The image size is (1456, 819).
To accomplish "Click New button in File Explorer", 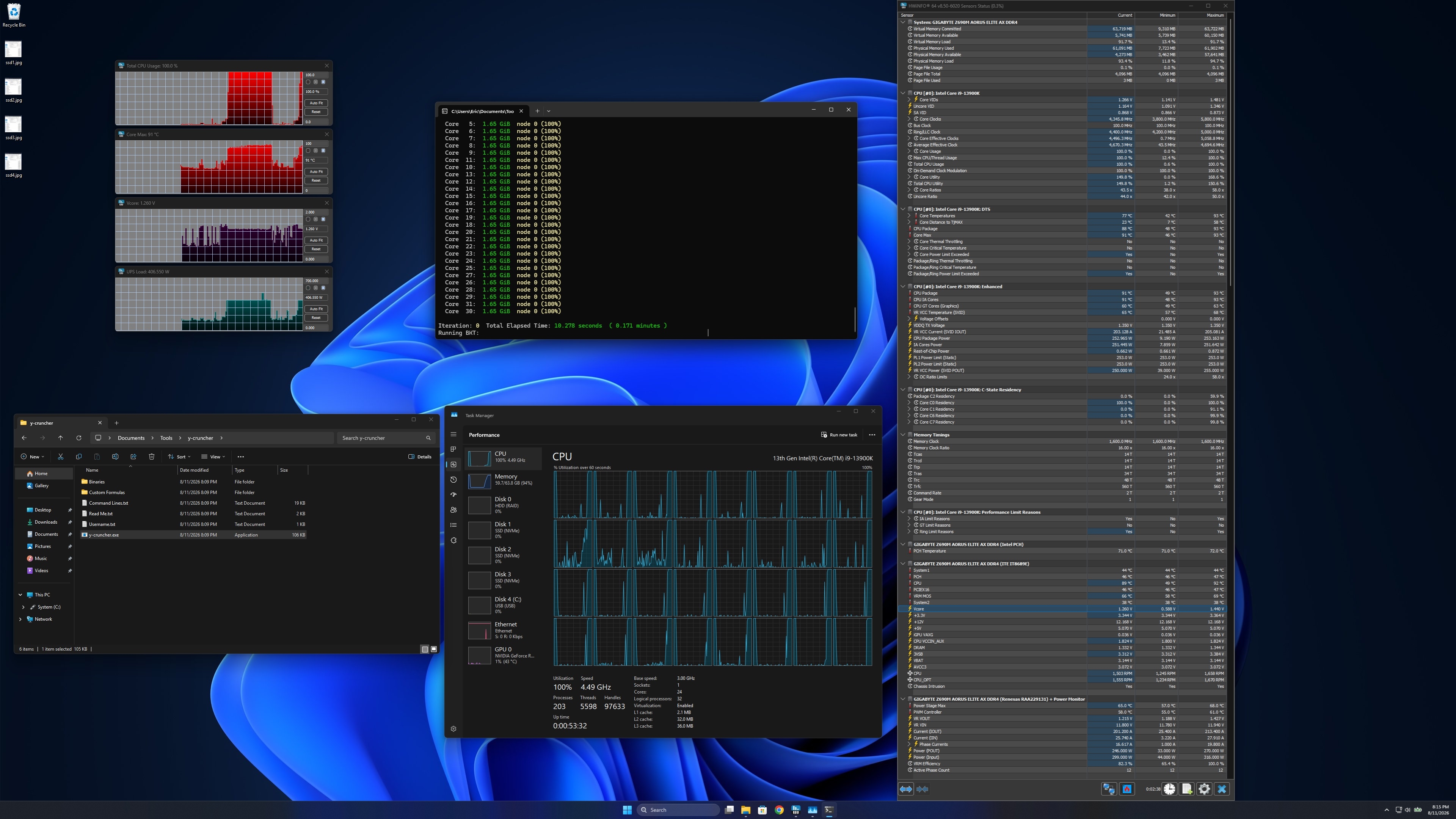I will [32, 457].
